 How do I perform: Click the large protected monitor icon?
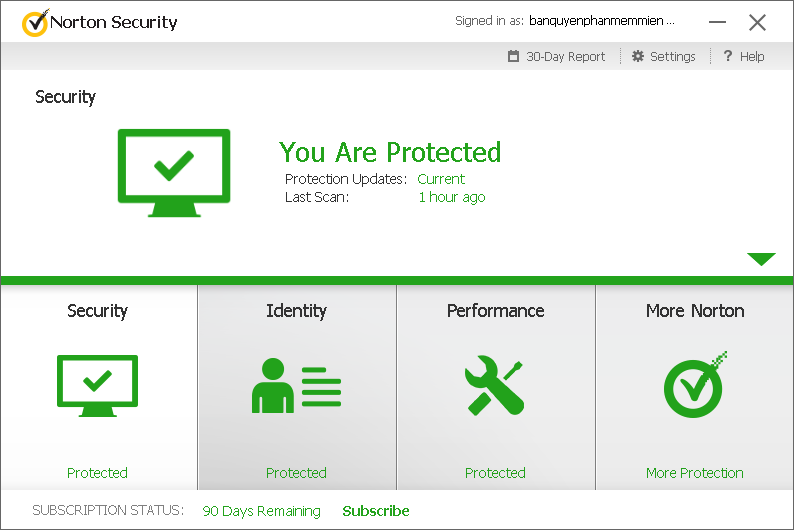click(174, 172)
